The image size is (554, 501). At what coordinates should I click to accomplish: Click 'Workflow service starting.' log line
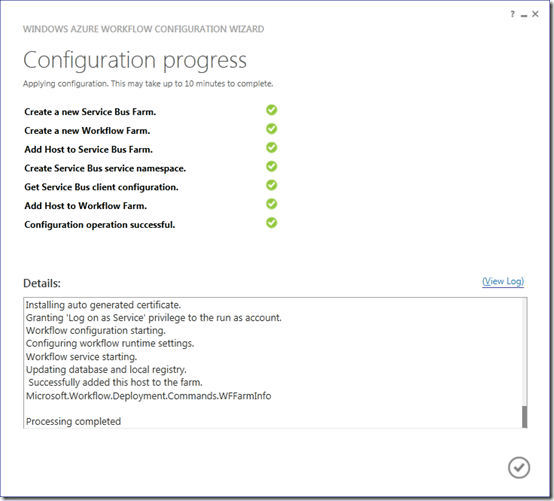[81, 357]
